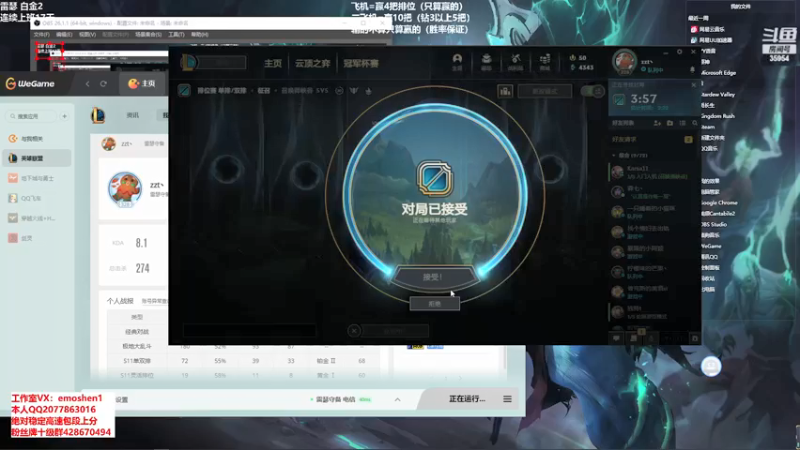Click the 经典对战 row in stats table
This screenshot has width=800, height=450.
[x=138, y=332]
